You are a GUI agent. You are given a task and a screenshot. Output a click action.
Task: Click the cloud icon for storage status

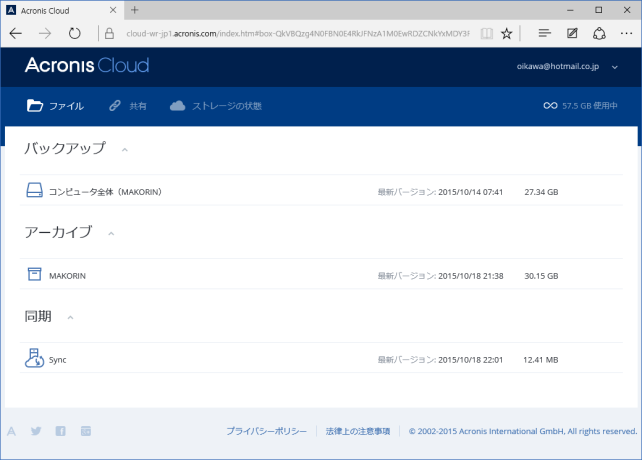pos(177,106)
